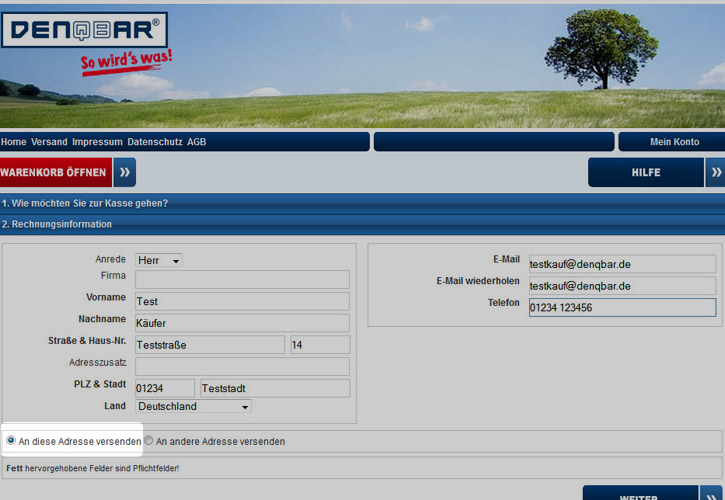Expand '1. Wie möchten Sie zur Kasse gehen?'

coord(85,203)
